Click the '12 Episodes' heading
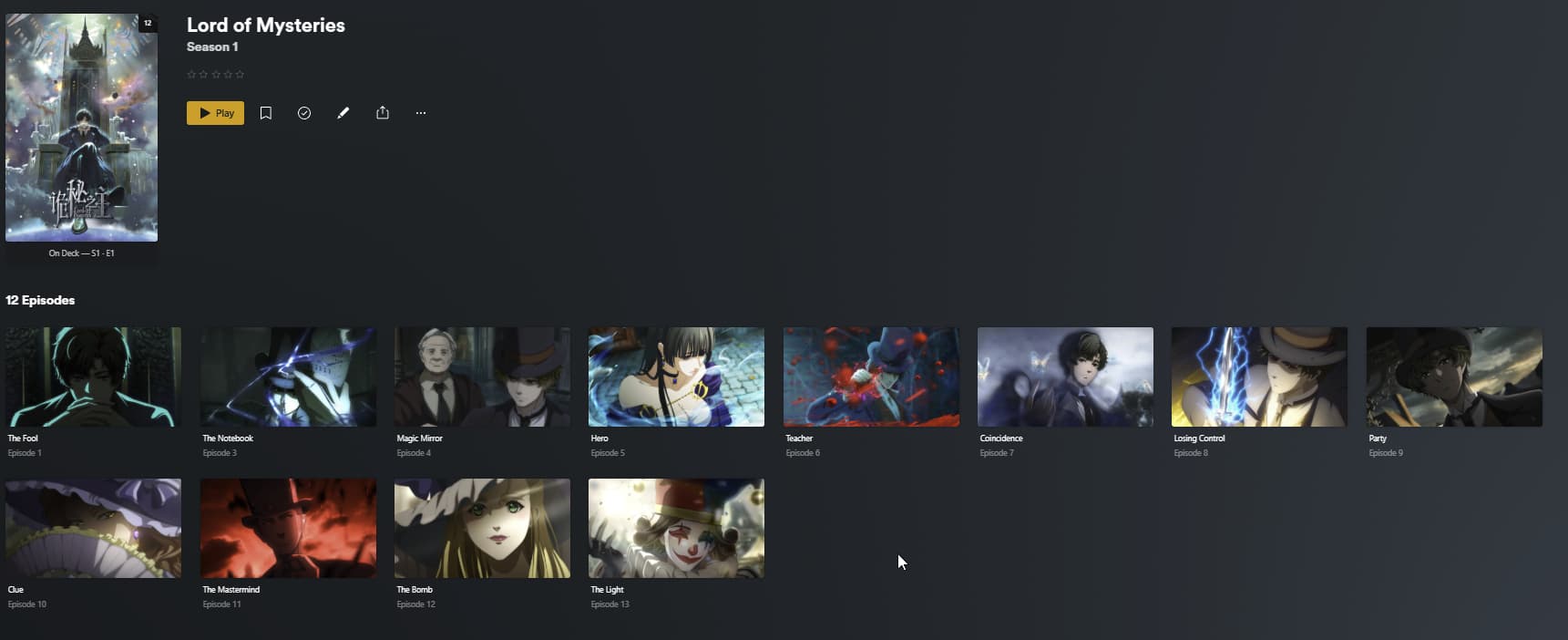The height and width of the screenshot is (640, 1568). coord(40,300)
